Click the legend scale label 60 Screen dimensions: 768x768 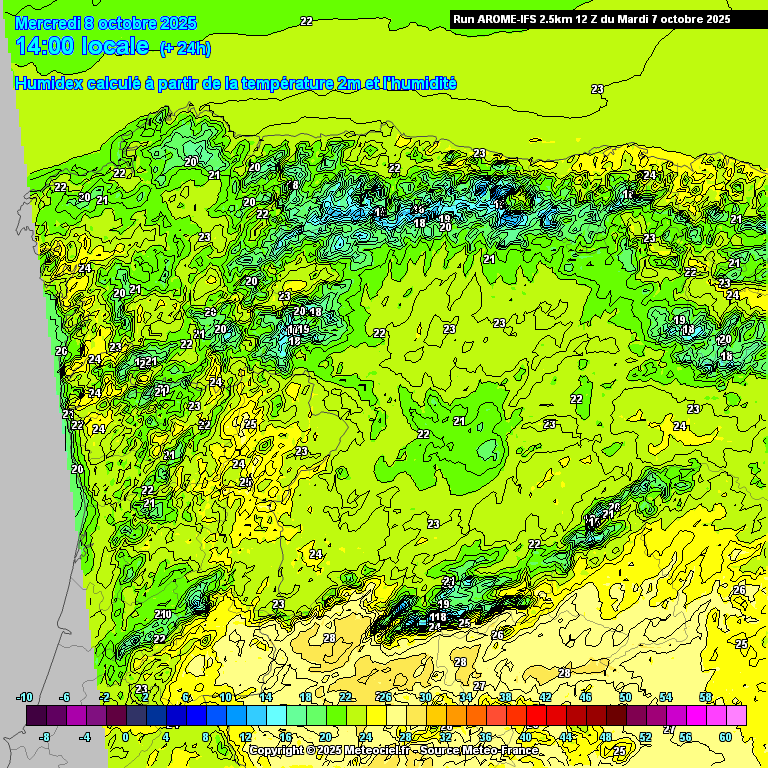click(725, 737)
